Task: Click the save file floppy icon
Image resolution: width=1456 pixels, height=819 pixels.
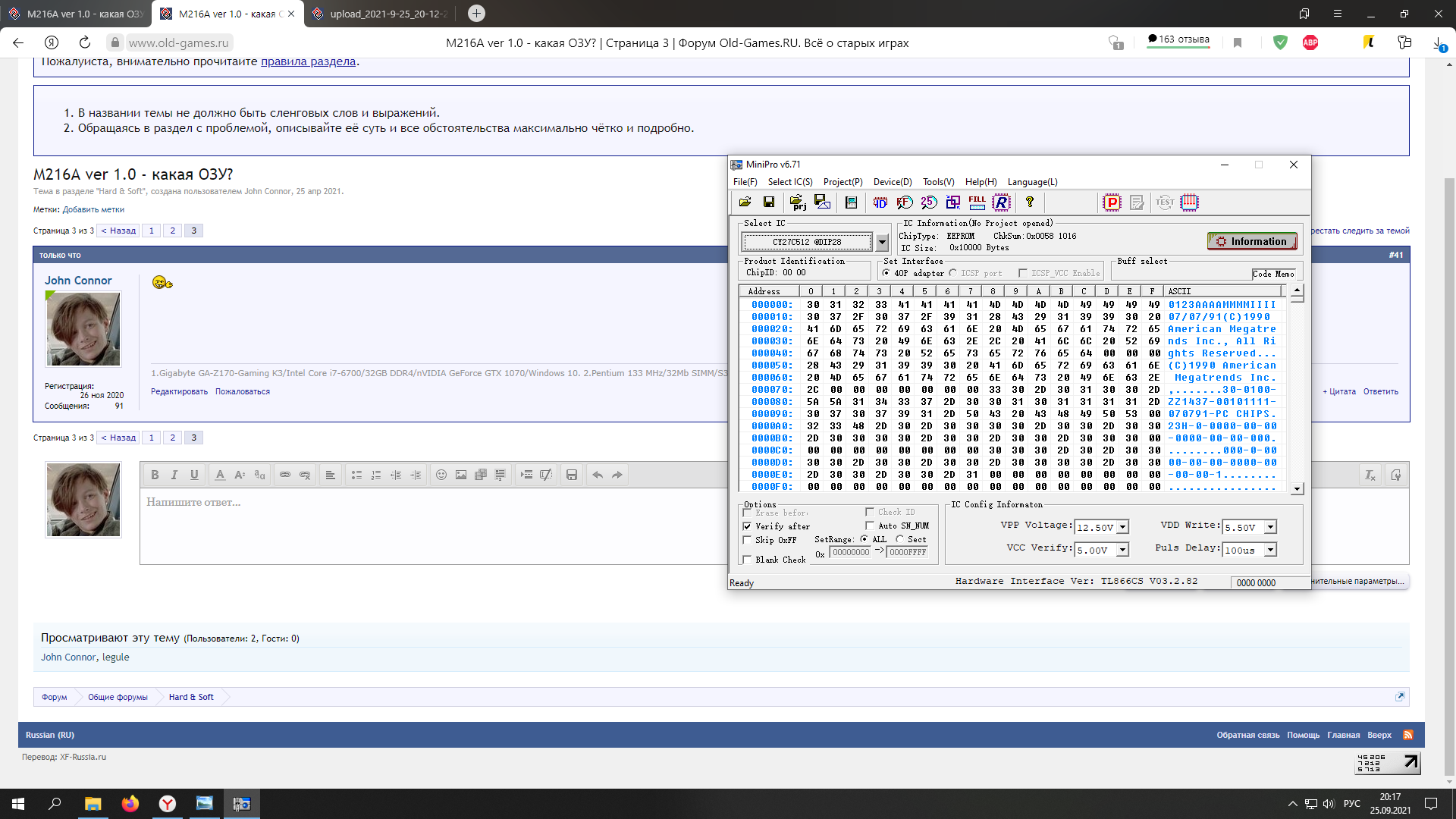Action: pyautogui.click(x=768, y=202)
